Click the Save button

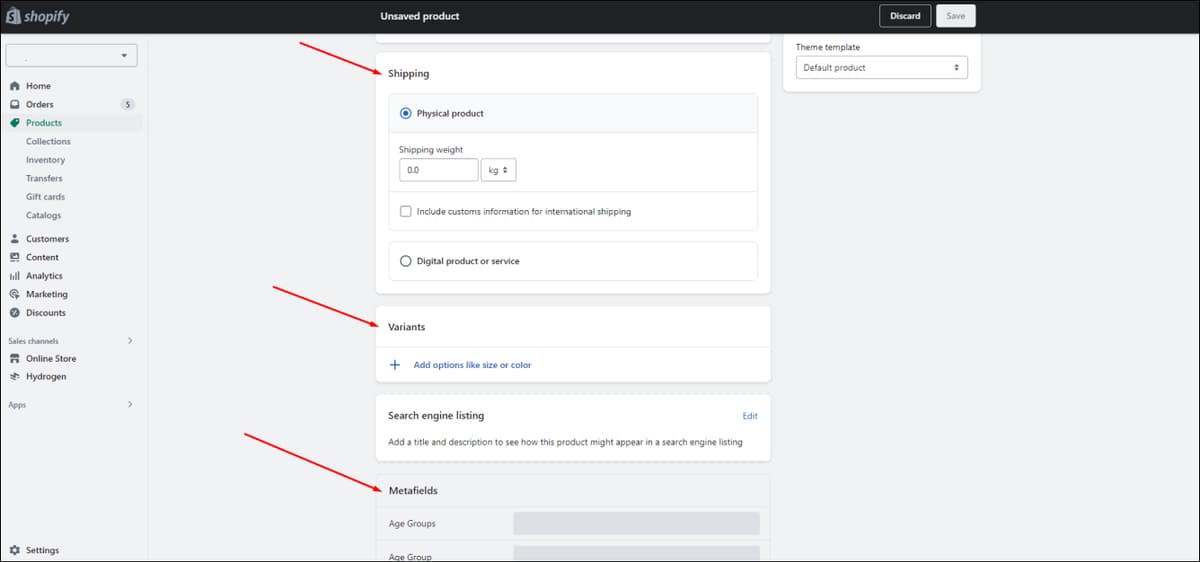click(956, 16)
